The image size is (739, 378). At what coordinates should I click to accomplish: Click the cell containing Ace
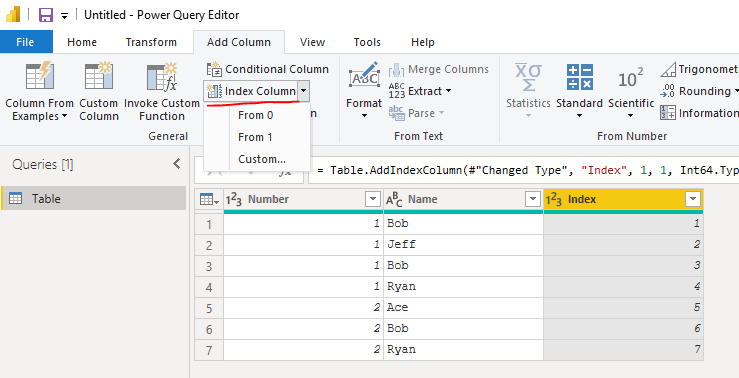pyautogui.click(x=463, y=307)
